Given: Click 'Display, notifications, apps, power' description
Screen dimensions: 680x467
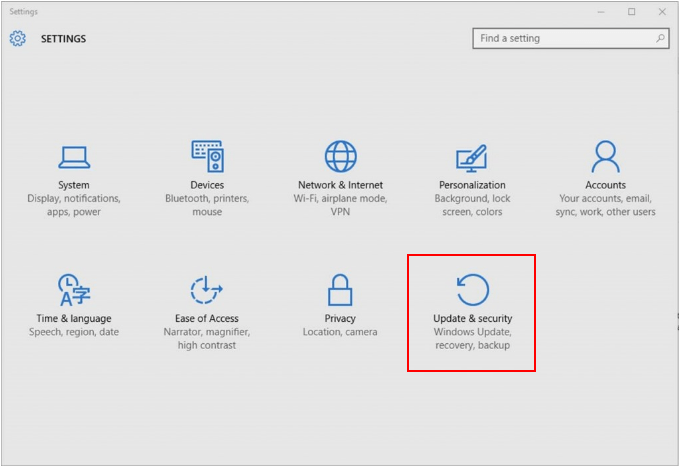Looking at the screenshot, I should [x=74, y=205].
